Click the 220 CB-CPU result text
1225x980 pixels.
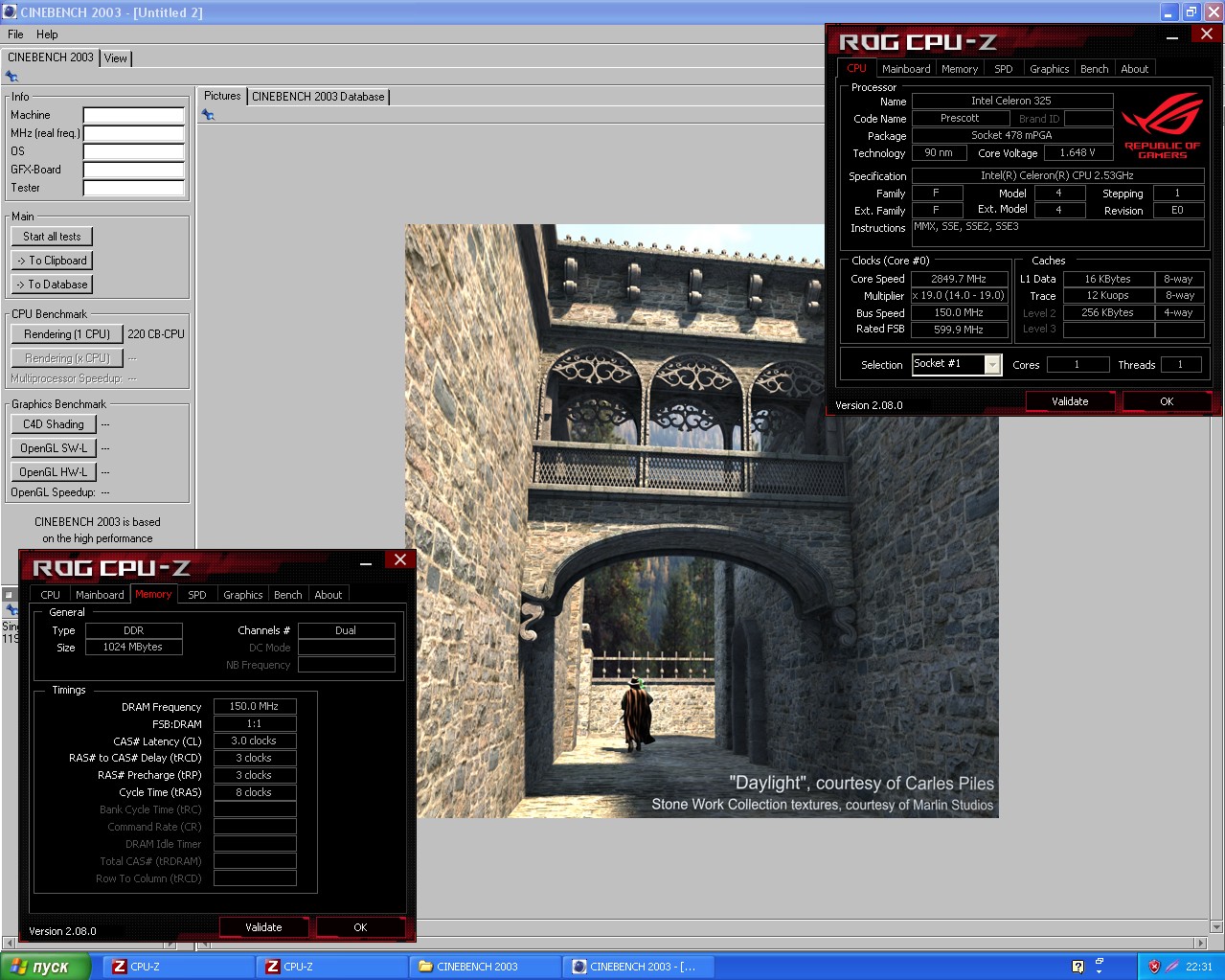[156, 334]
